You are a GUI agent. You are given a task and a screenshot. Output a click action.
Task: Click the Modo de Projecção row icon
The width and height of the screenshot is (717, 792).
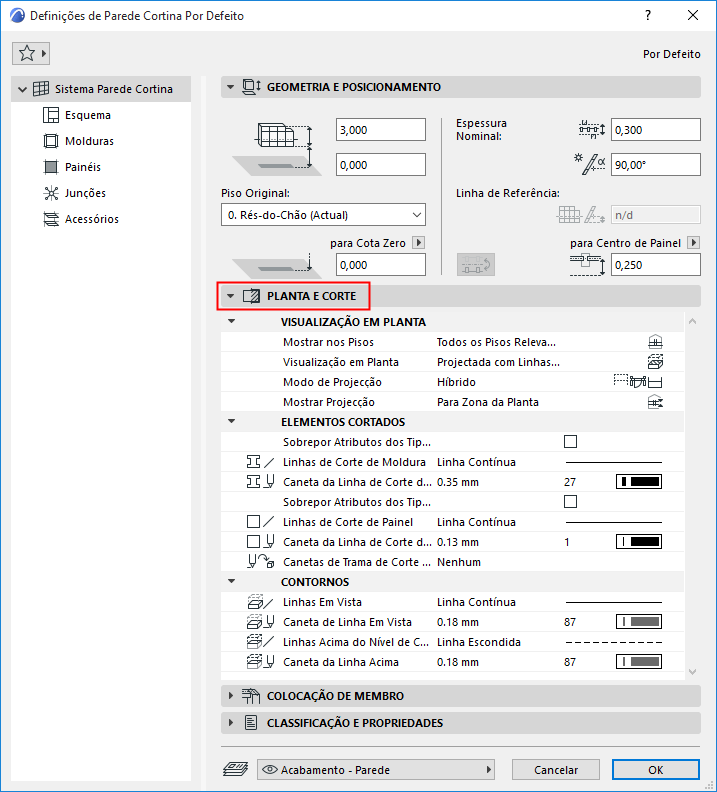pyautogui.click(x=638, y=382)
